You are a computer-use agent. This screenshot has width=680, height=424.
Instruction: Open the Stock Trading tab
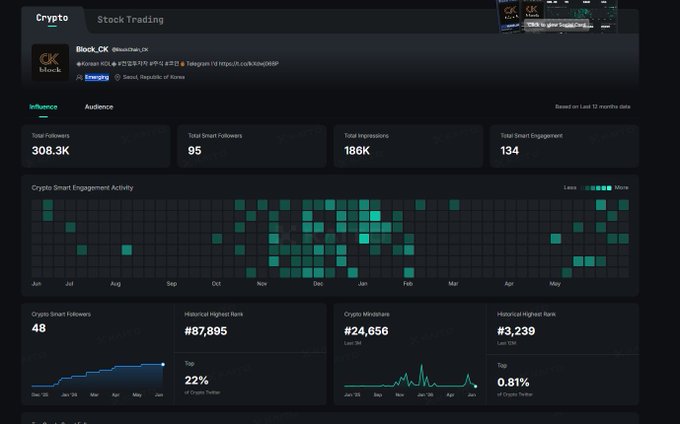pos(130,20)
